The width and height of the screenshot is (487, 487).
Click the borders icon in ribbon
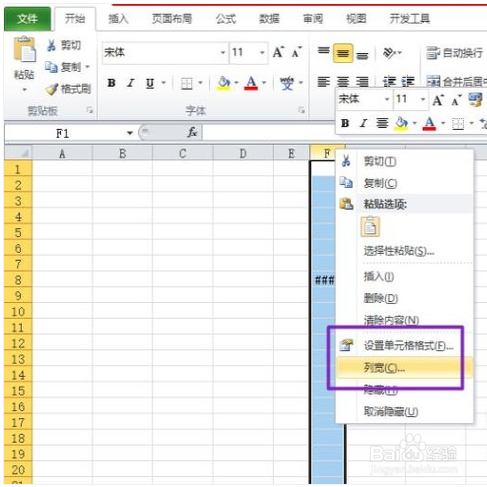[x=187, y=83]
